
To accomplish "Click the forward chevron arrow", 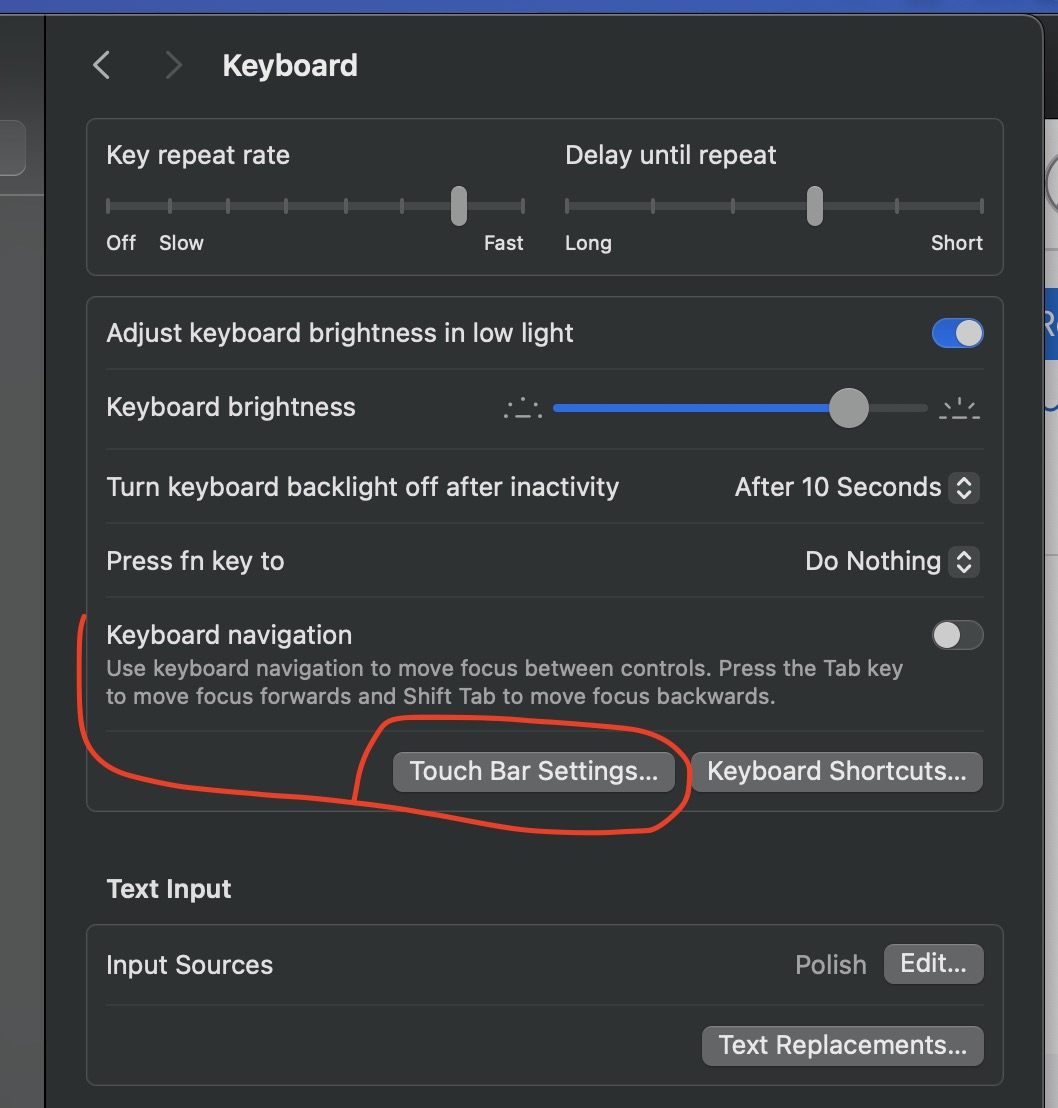I will 173,66.
